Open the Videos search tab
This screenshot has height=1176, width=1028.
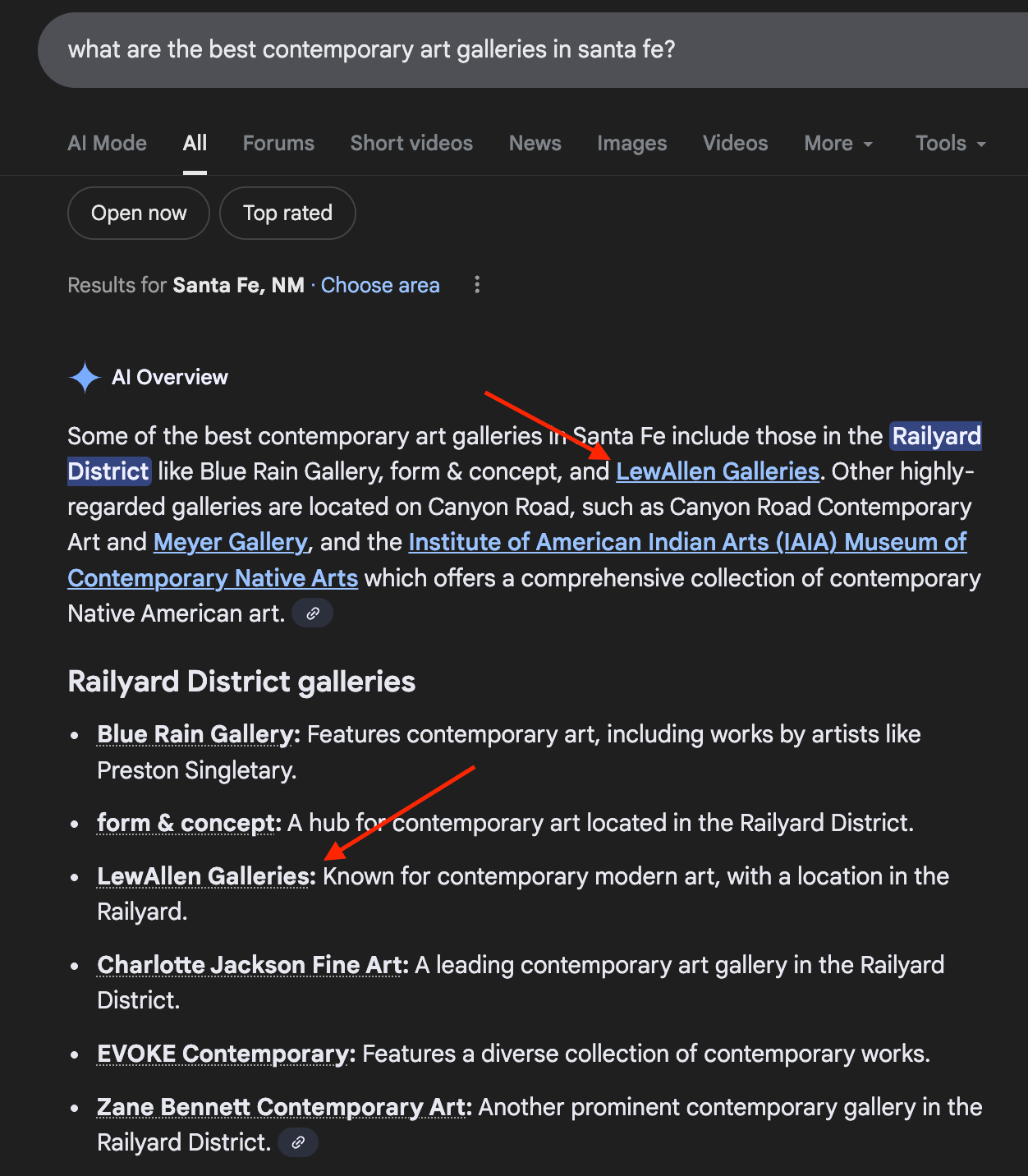[735, 144]
